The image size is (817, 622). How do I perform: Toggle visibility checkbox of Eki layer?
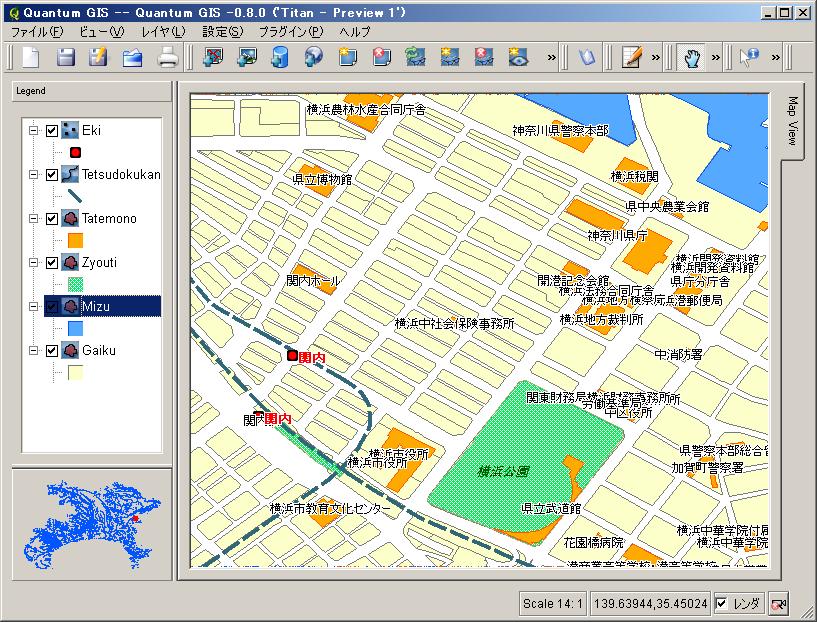(x=51, y=130)
